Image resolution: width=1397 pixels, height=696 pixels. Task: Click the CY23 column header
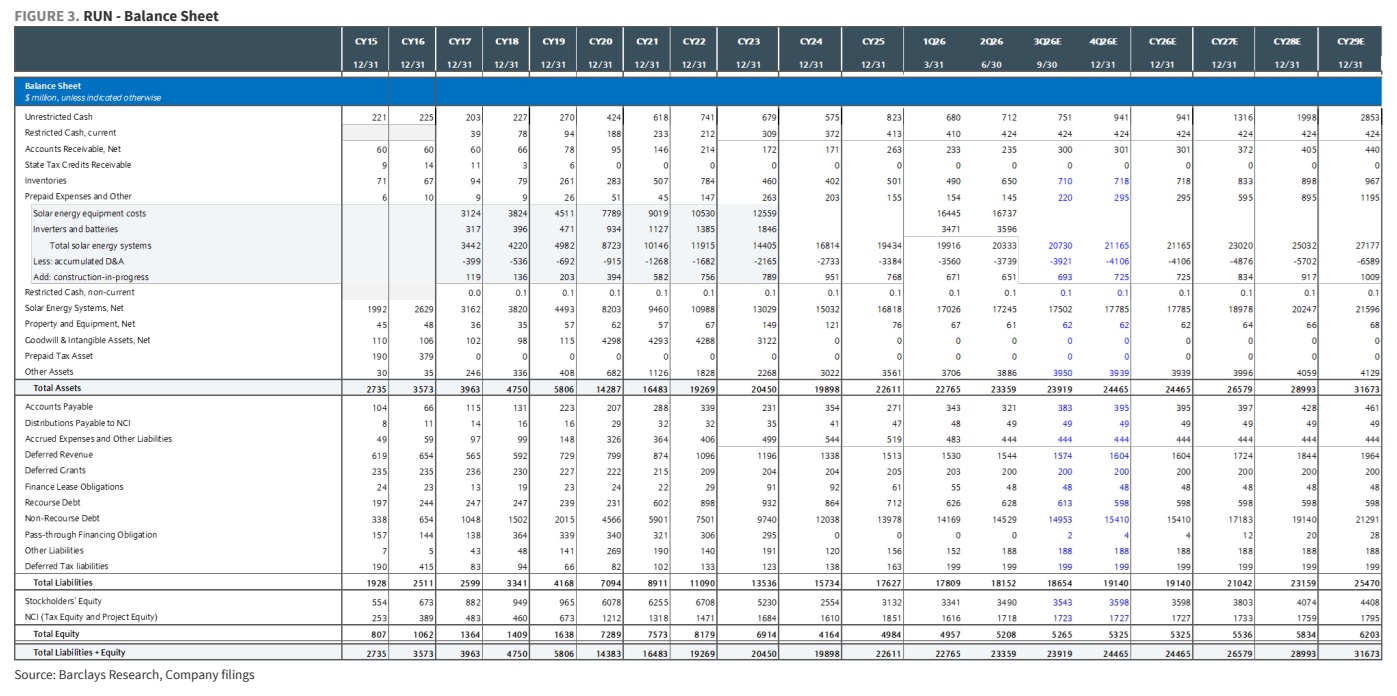[749, 42]
